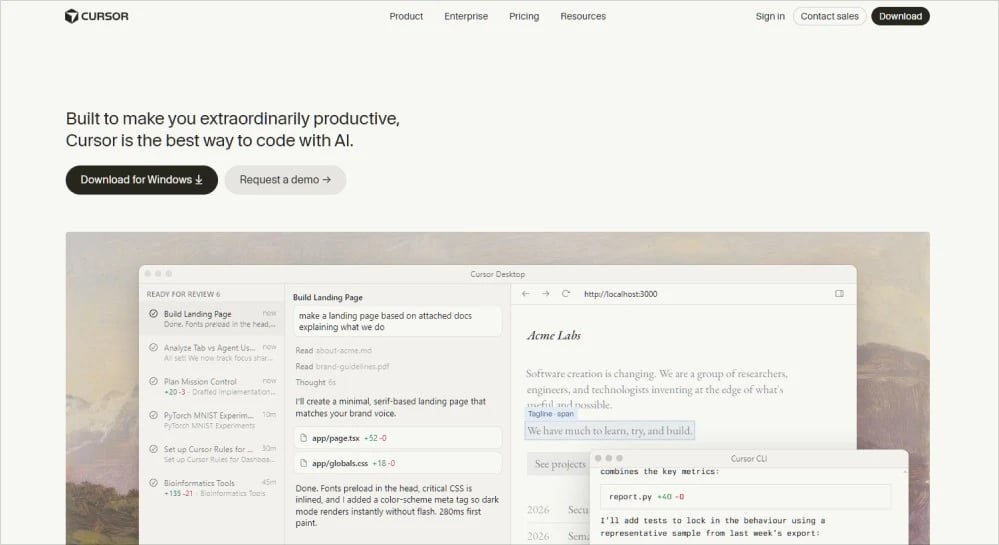Click the 'Acme Labs' heading in preview
999x545 pixels.
[554, 335]
